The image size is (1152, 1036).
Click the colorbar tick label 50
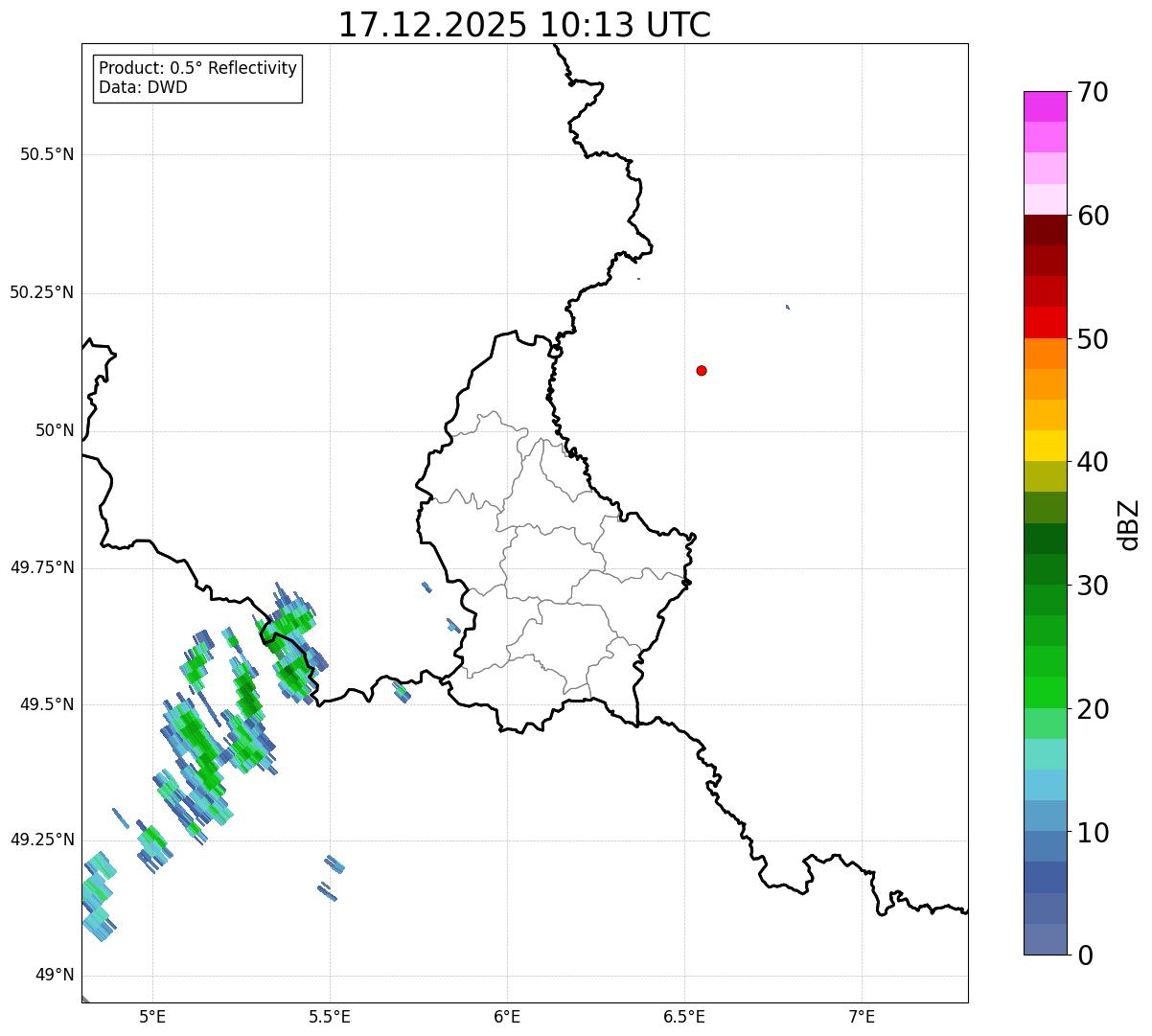point(1092,339)
